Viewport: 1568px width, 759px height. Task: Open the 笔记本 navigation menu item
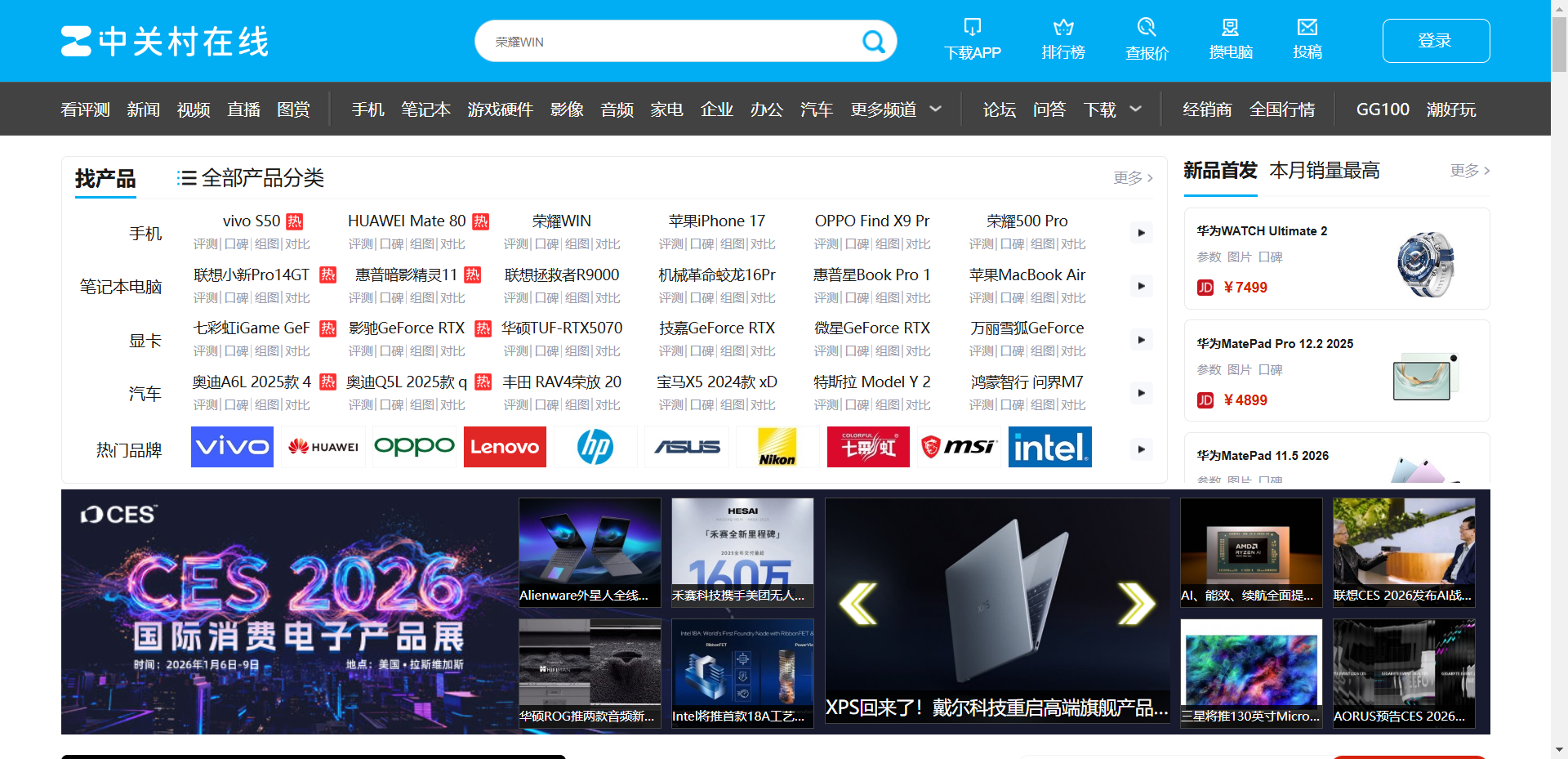(x=425, y=109)
